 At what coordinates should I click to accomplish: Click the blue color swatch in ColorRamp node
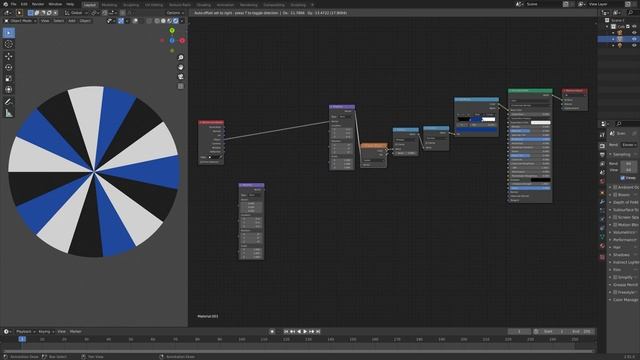point(476,130)
